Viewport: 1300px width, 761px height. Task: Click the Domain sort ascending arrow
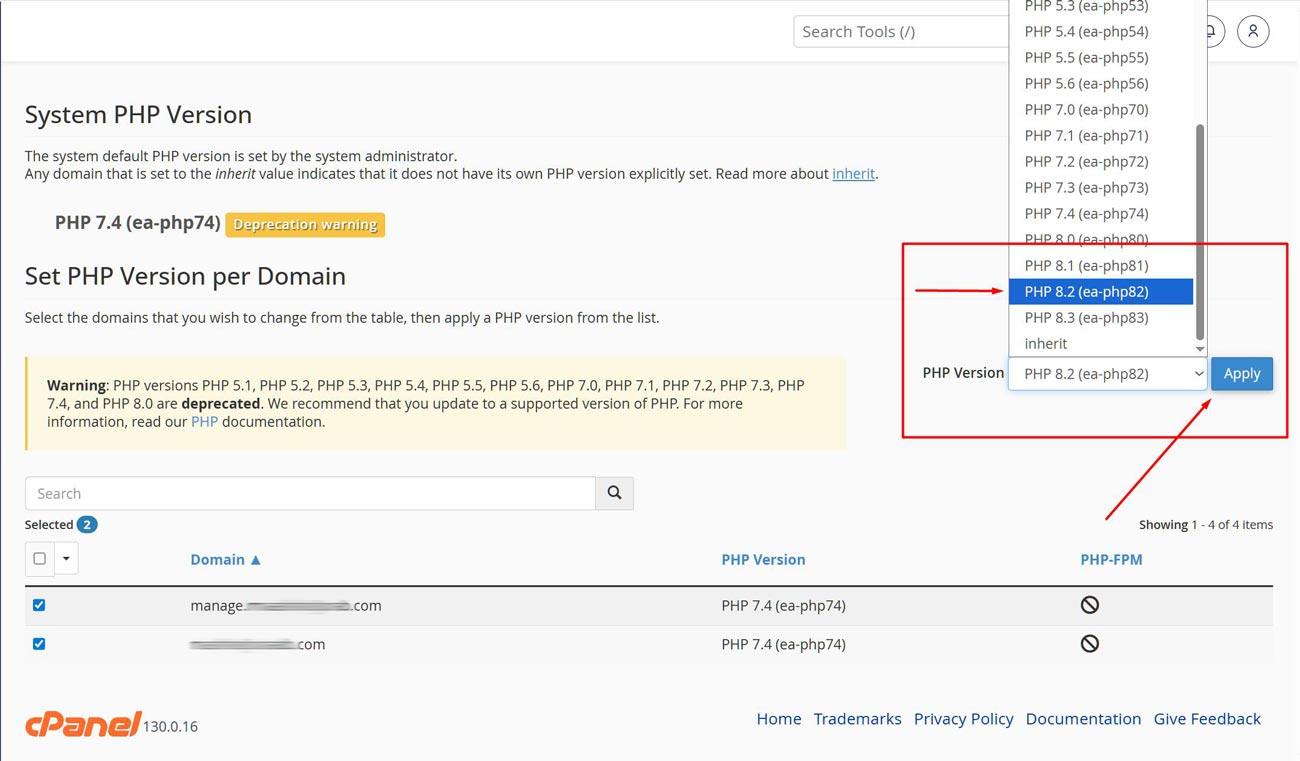[x=256, y=560]
